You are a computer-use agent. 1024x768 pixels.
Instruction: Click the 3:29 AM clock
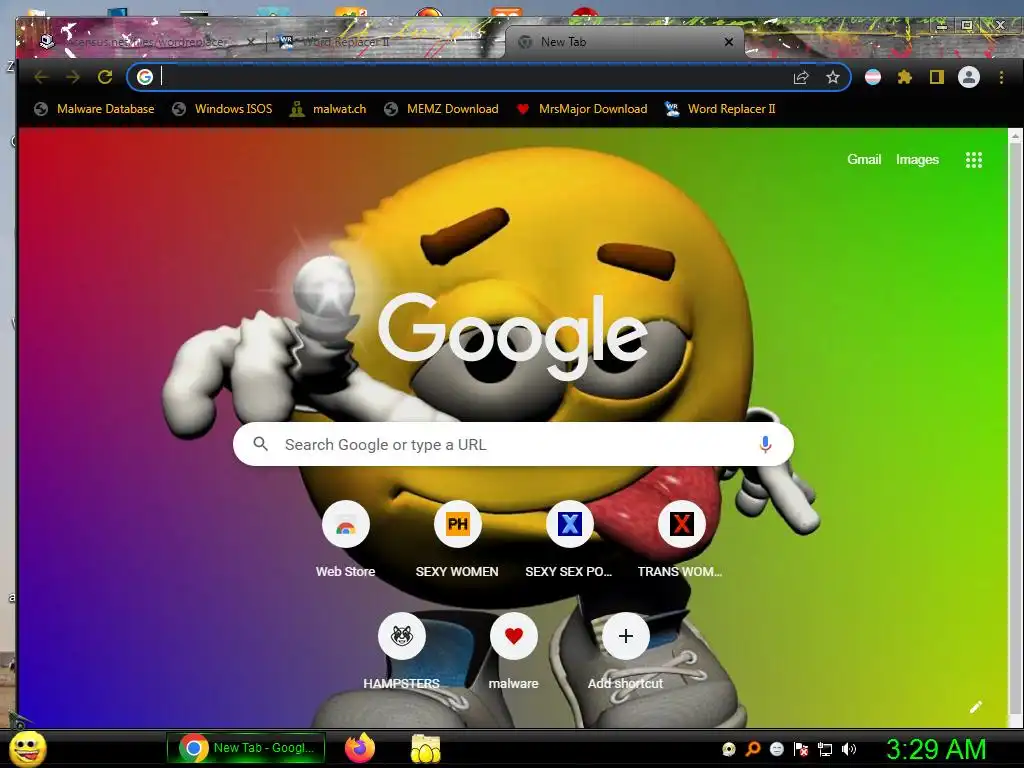pyautogui.click(x=936, y=749)
